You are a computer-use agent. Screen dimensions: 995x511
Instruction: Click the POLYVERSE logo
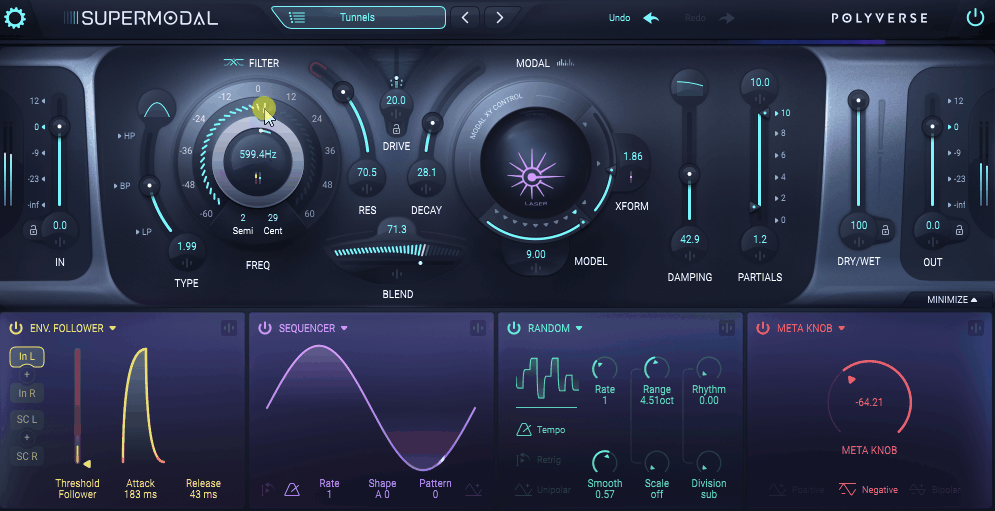[x=880, y=18]
